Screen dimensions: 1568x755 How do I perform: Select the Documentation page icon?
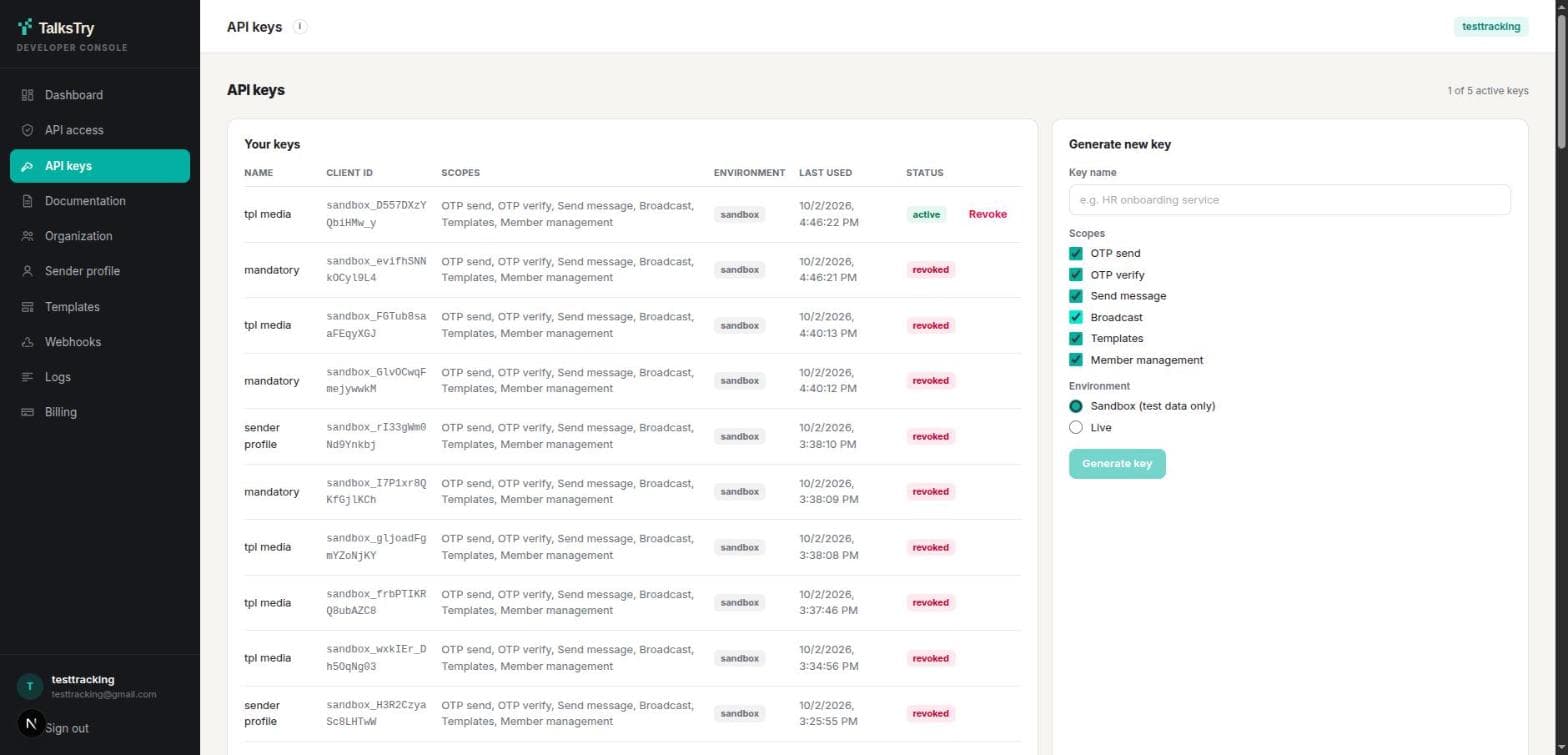pyautogui.click(x=27, y=201)
